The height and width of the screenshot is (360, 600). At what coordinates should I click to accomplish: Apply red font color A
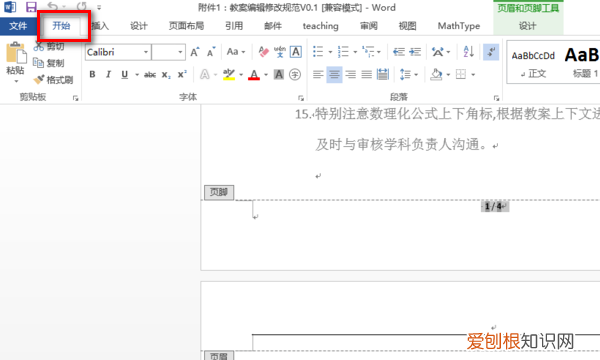254,74
